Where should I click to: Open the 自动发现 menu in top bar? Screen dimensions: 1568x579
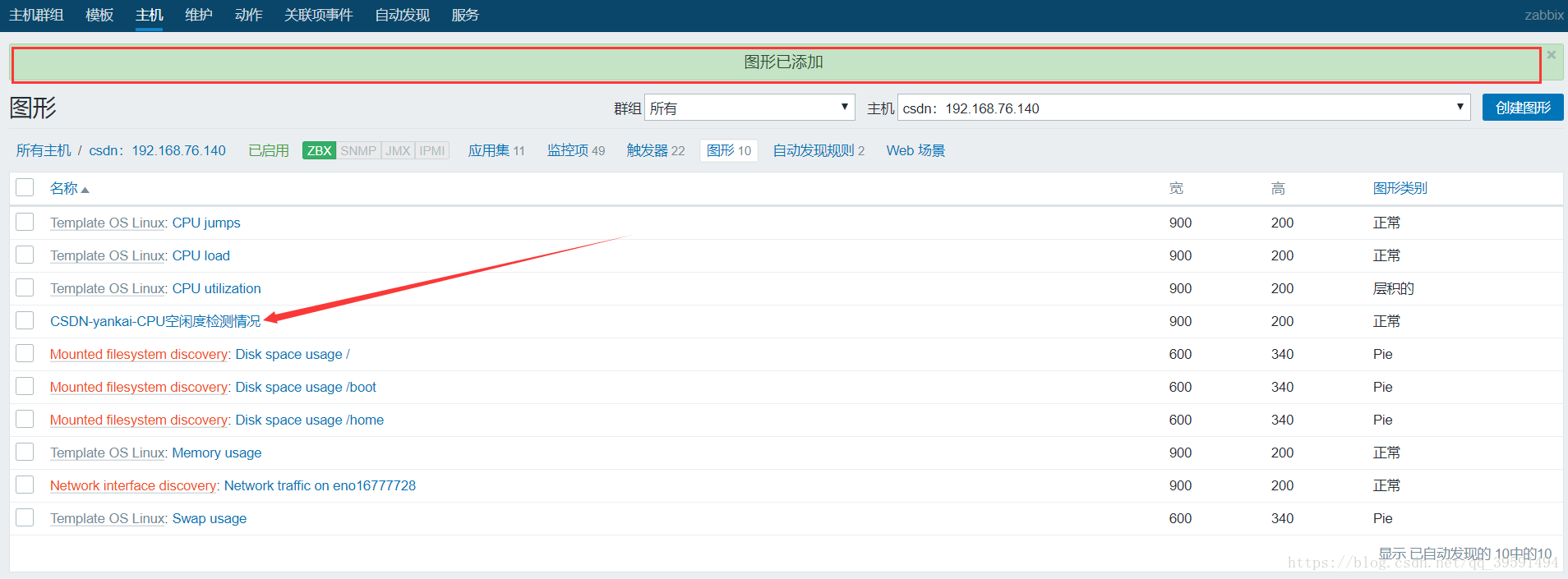click(402, 15)
